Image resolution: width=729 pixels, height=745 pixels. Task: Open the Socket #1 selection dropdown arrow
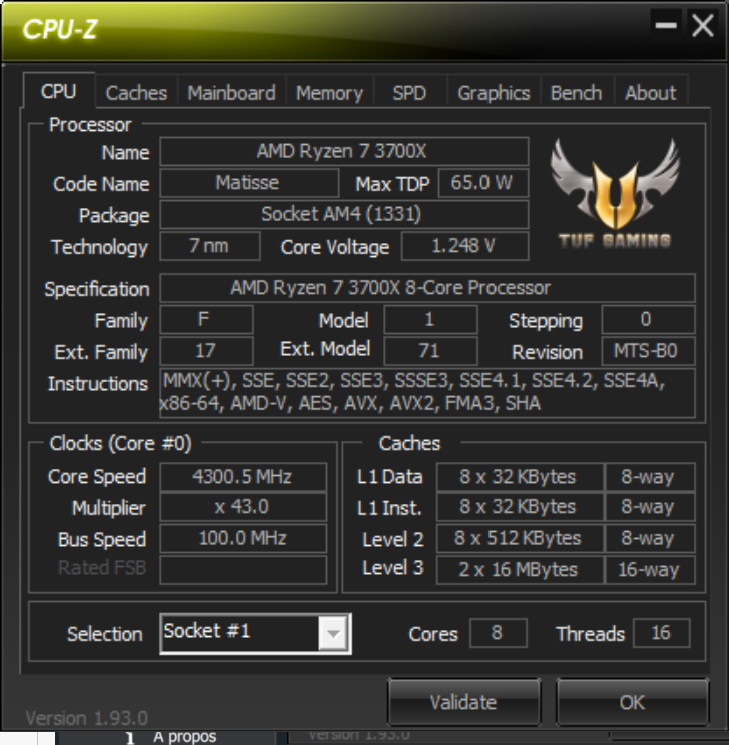333,633
